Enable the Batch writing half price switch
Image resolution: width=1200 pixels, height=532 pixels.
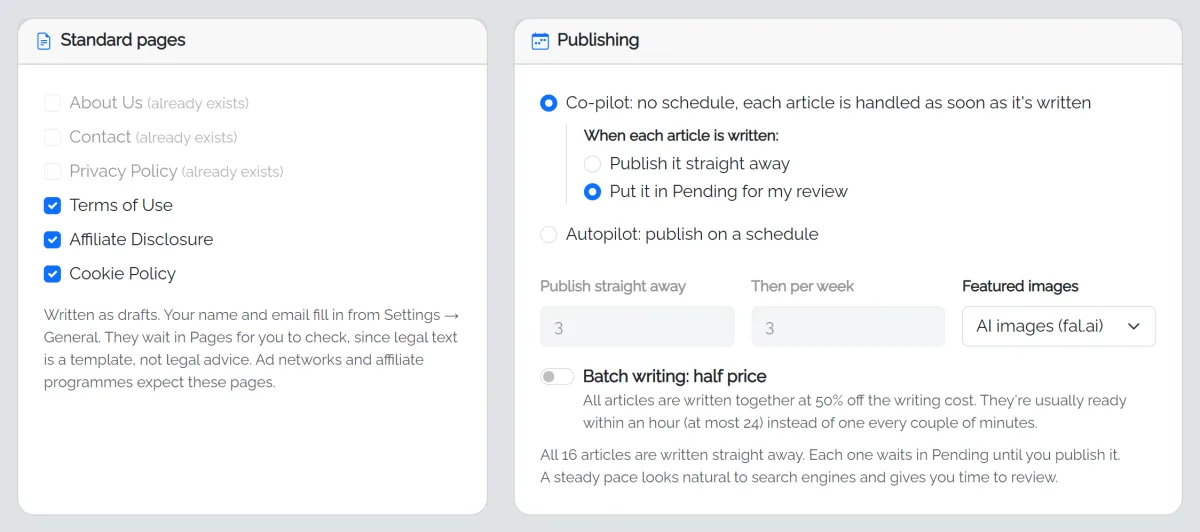557,377
